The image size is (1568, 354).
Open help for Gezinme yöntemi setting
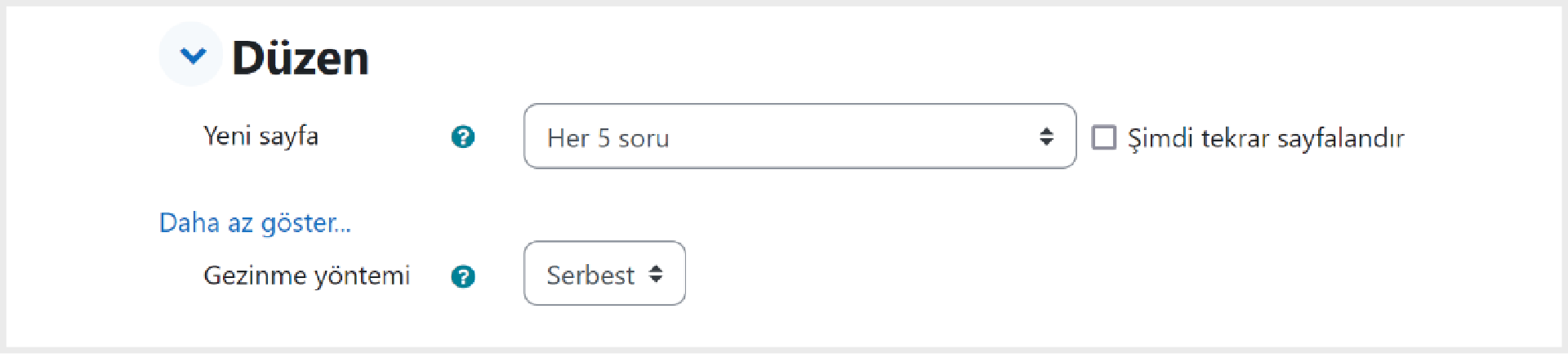click(463, 276)
